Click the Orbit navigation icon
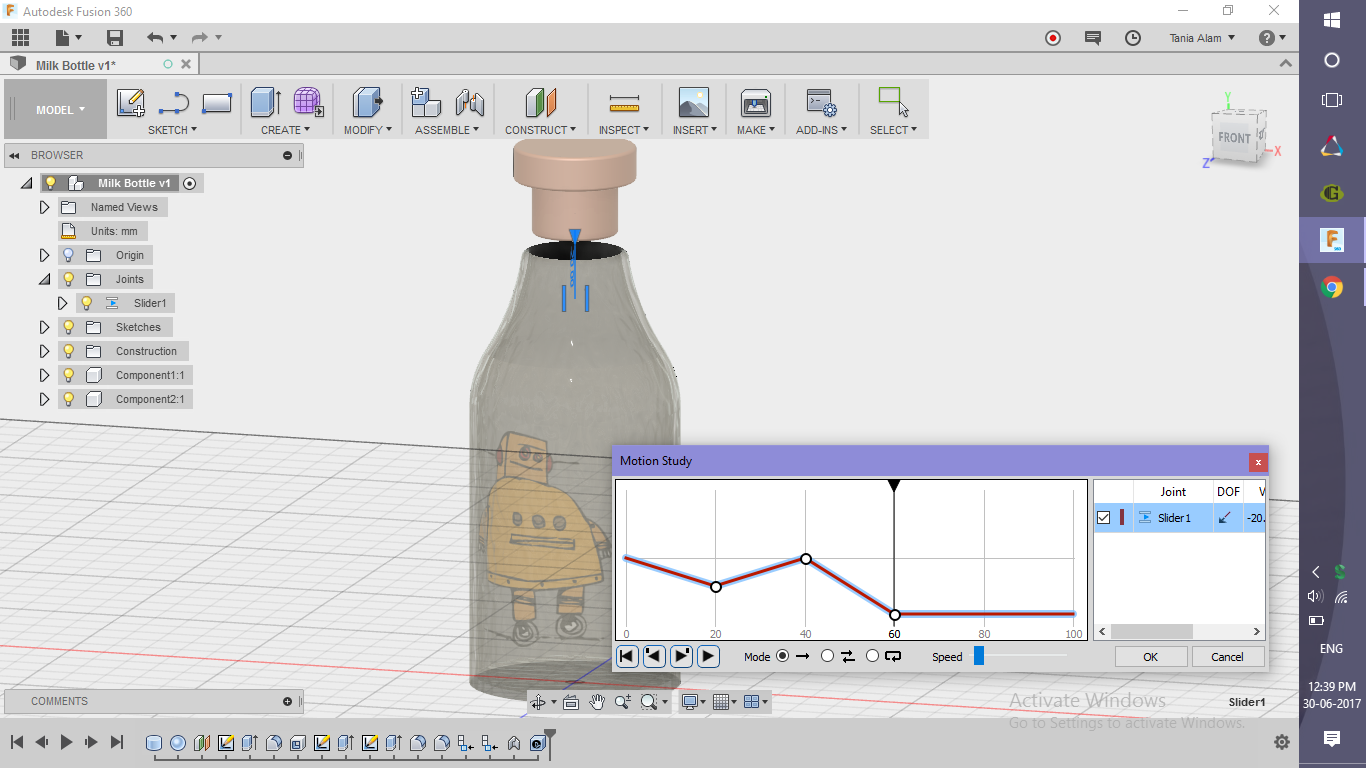This screenshot has height=768, width=1366. pyautogui.click(x=539, y=702)
